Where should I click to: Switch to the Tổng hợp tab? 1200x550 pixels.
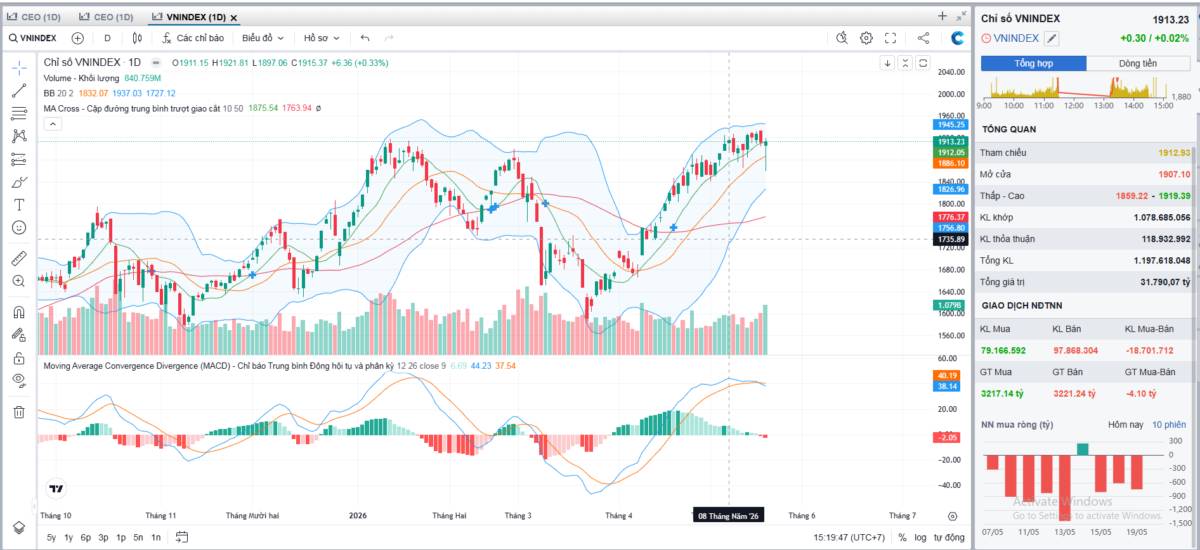pyautogui.click(x=1034, y=63)
